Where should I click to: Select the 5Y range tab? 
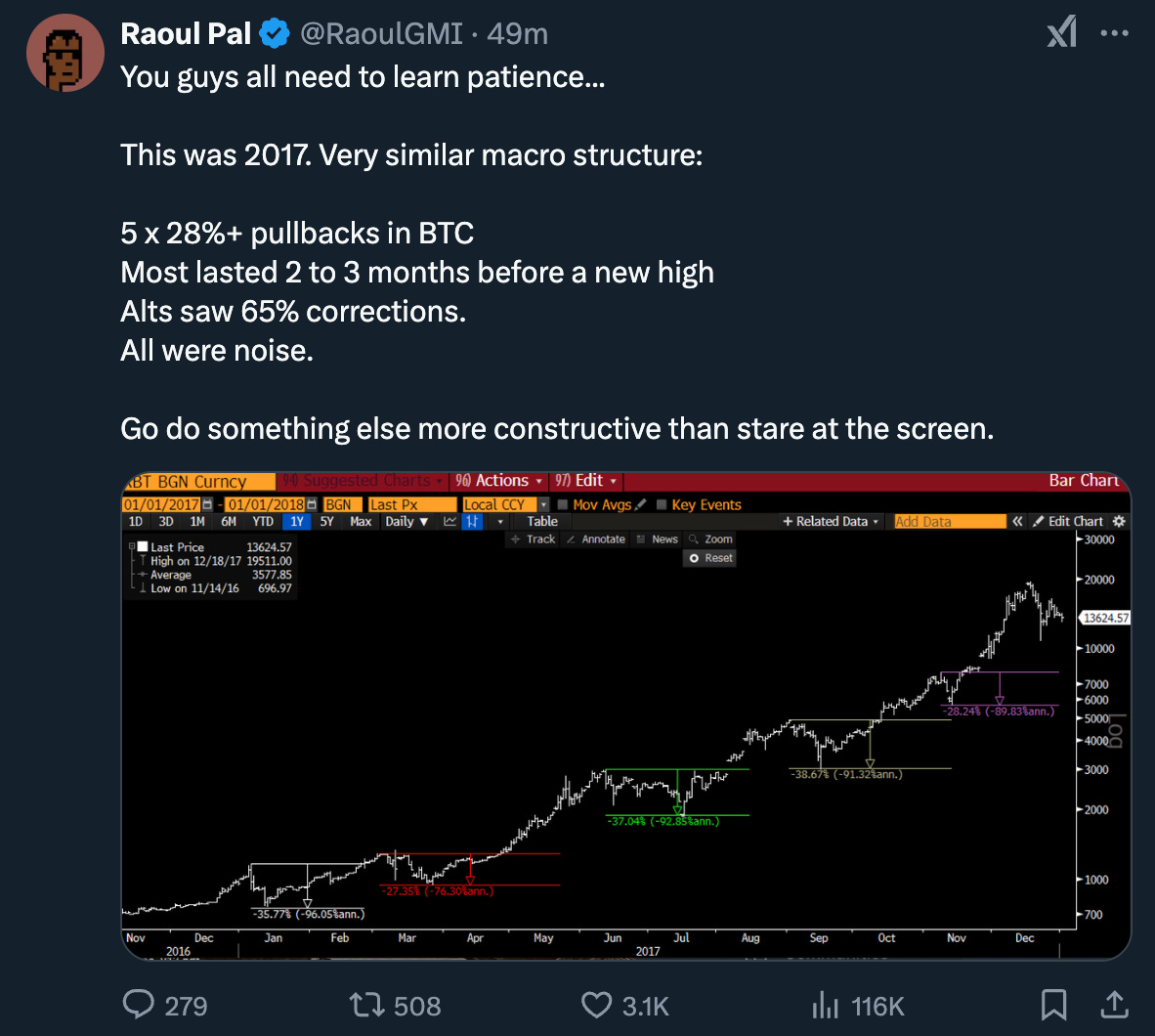[326, 522]
